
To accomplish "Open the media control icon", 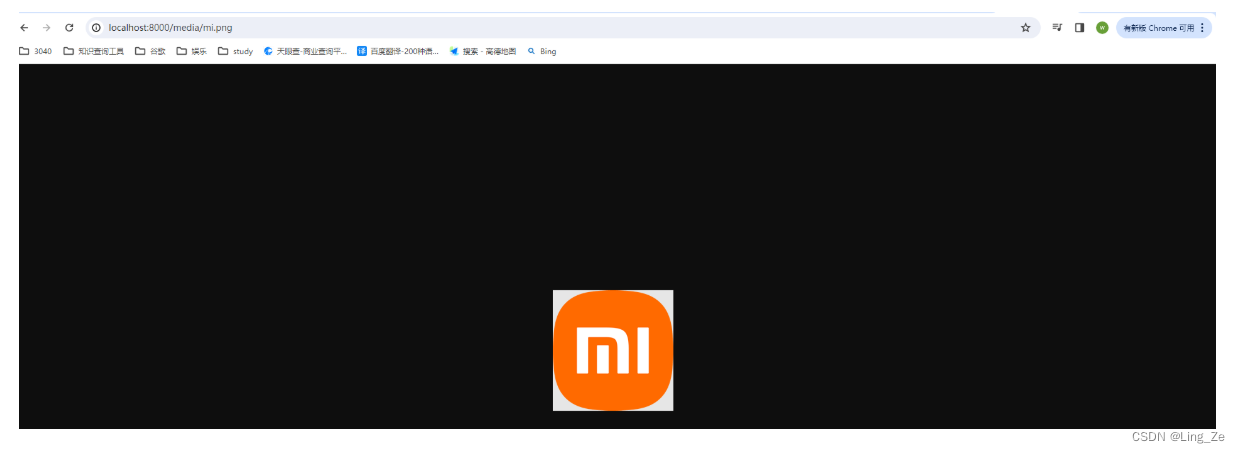I will coord(1057,28).
